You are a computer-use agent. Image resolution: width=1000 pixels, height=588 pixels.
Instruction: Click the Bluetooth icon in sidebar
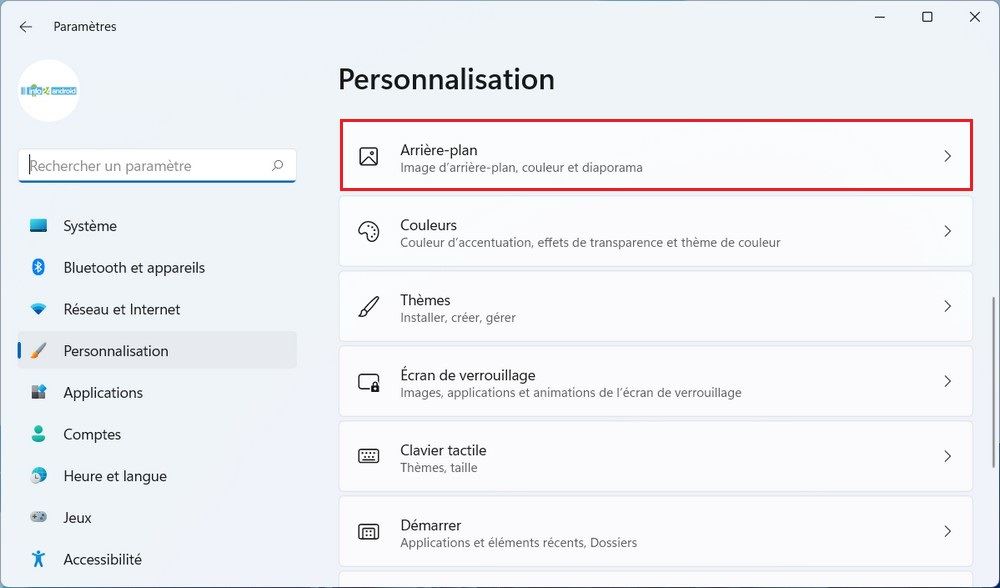[38, 267]
